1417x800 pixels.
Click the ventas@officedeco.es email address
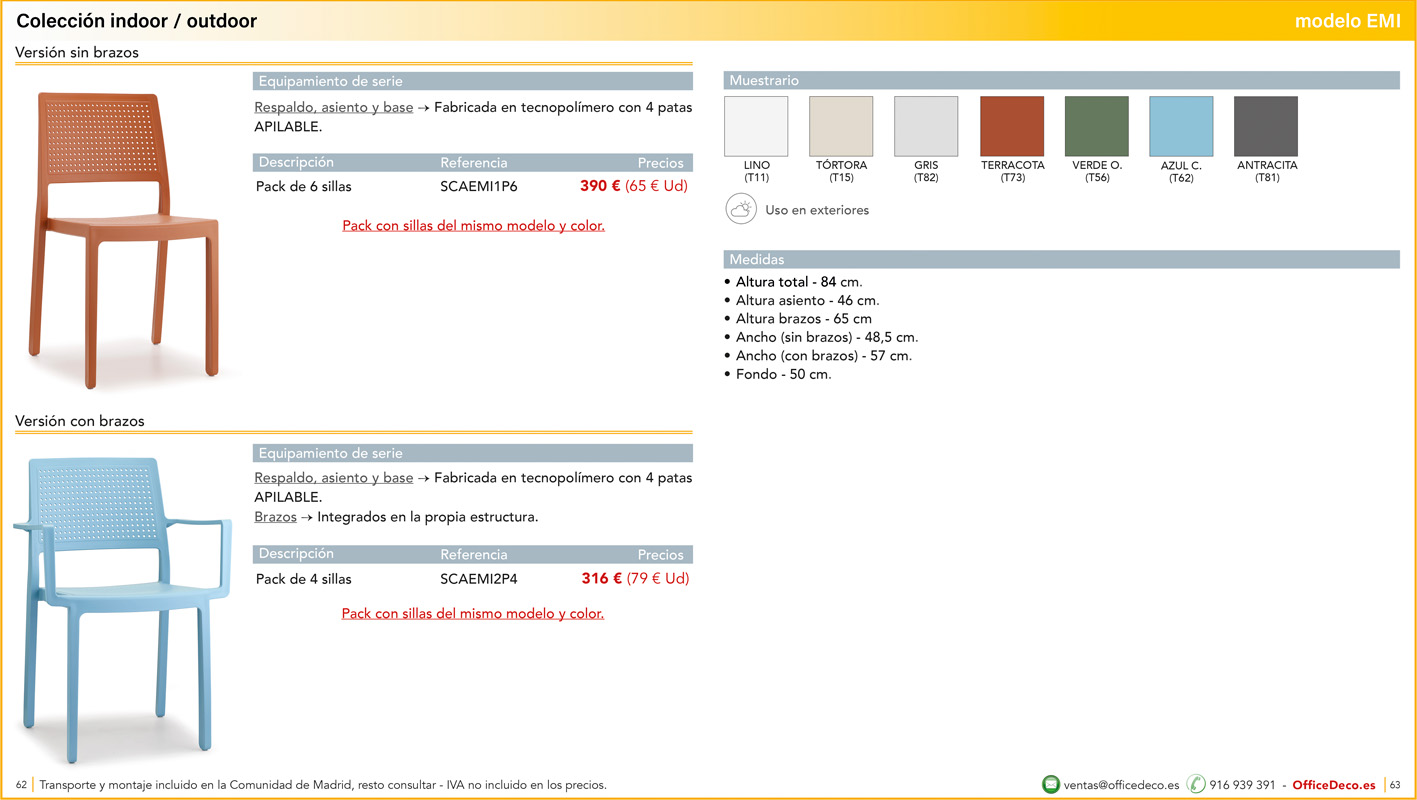[1121, 785]
